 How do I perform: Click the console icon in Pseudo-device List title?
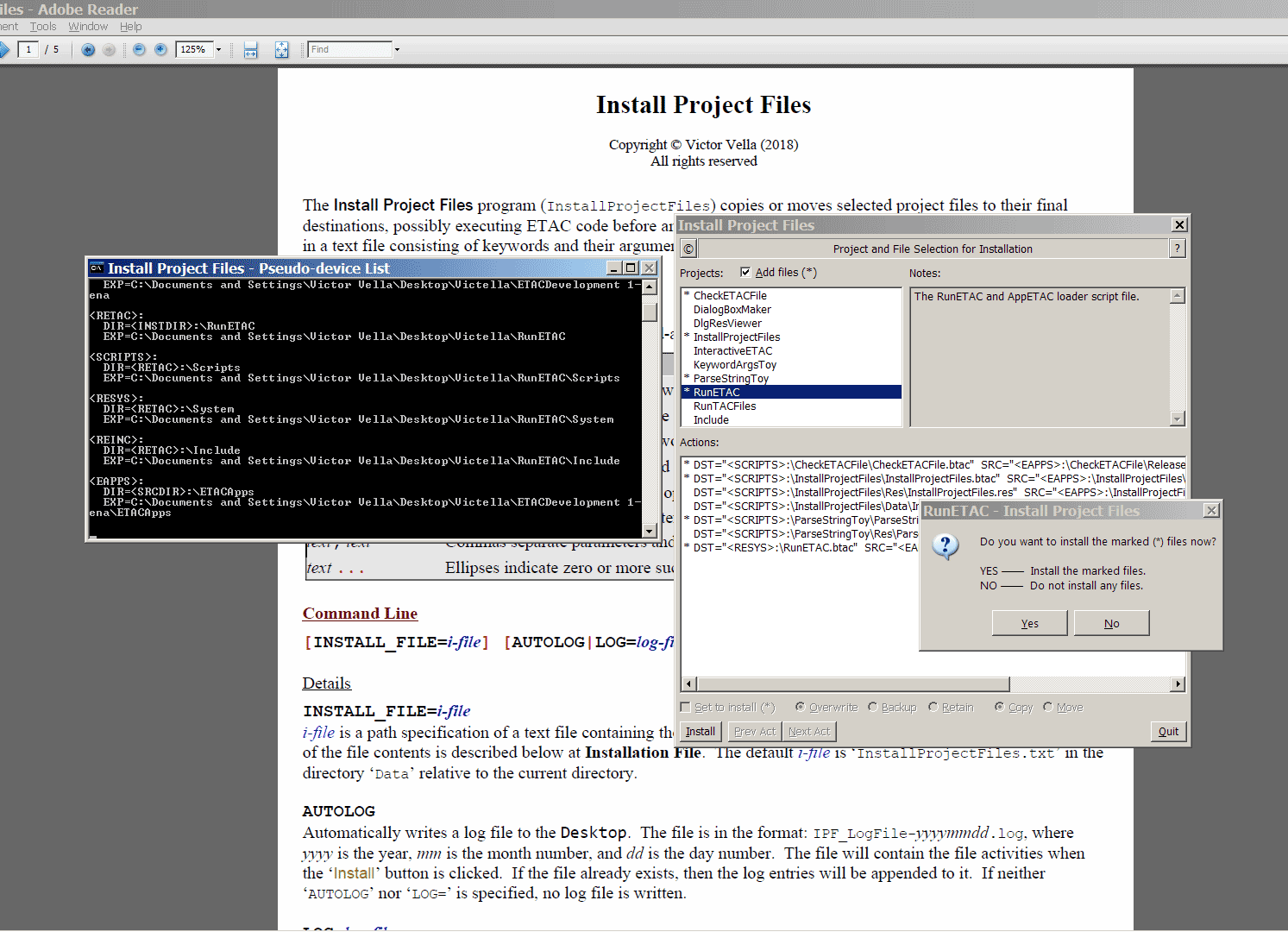tap(97, 268)
